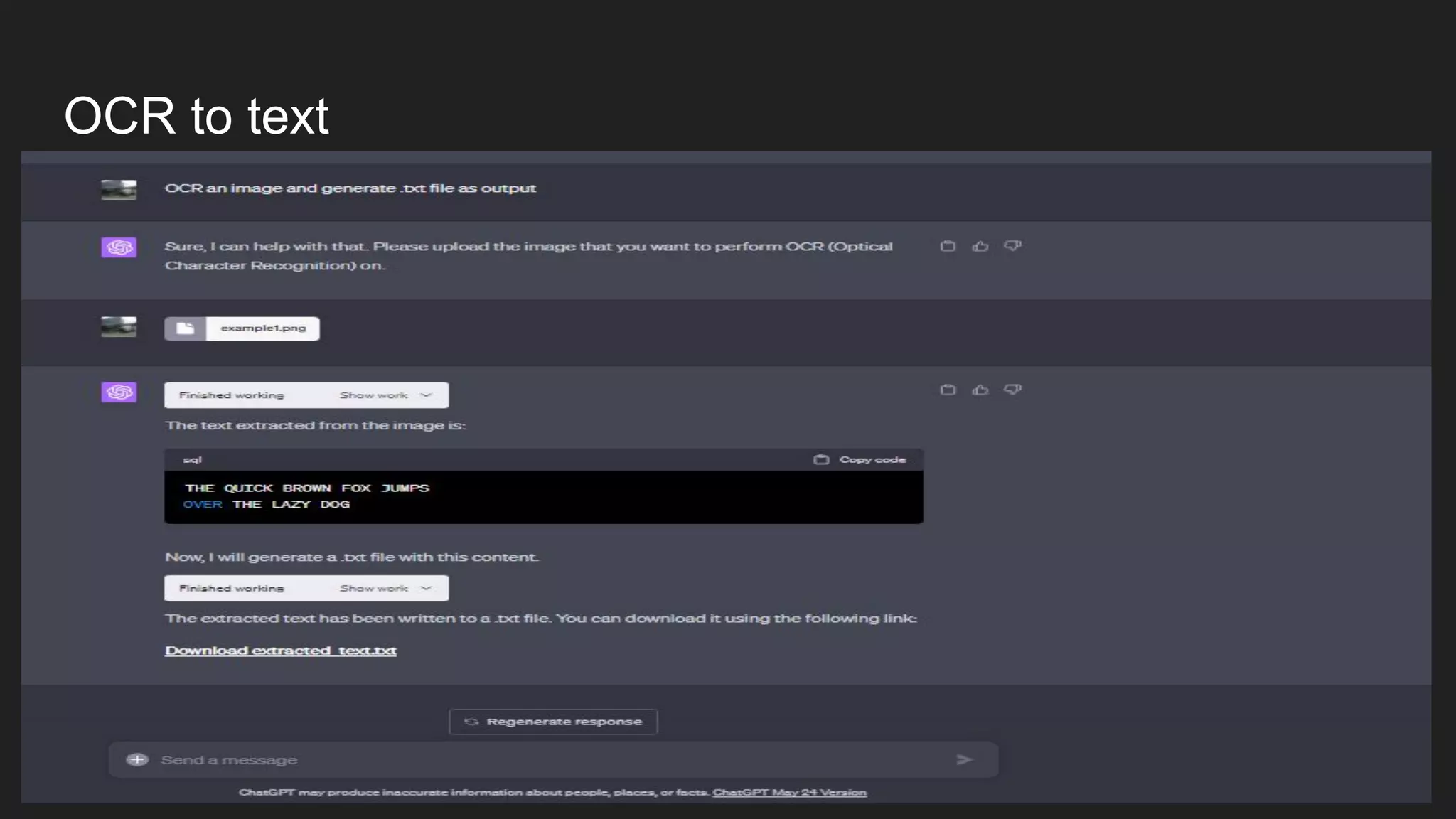Click the ChatGPT logo avatar beside first reply

tap(119, 247)
